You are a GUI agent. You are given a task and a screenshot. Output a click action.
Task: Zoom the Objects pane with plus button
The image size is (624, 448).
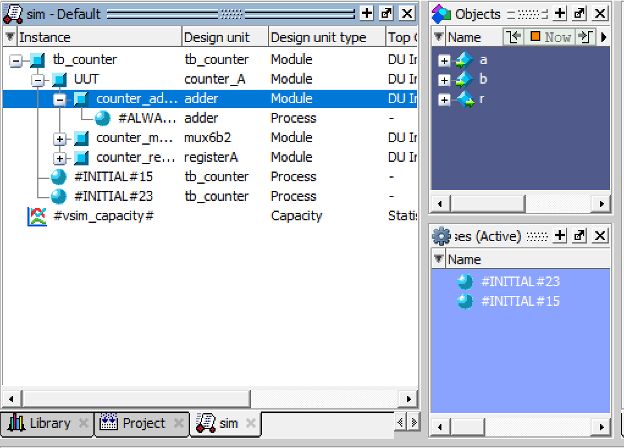[x=560, y=13]
